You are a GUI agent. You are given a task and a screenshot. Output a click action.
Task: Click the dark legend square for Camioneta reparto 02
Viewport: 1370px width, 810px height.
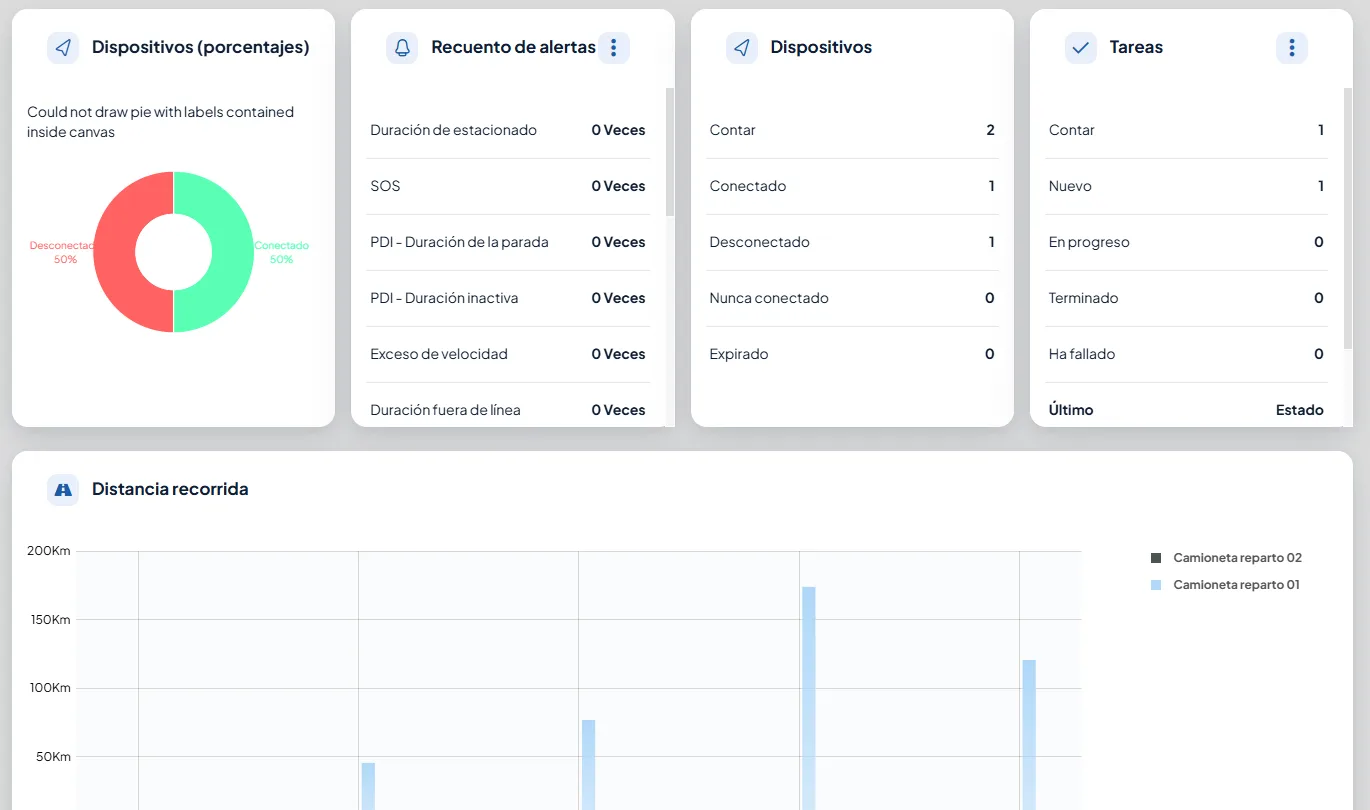(x=1156, y=558)
